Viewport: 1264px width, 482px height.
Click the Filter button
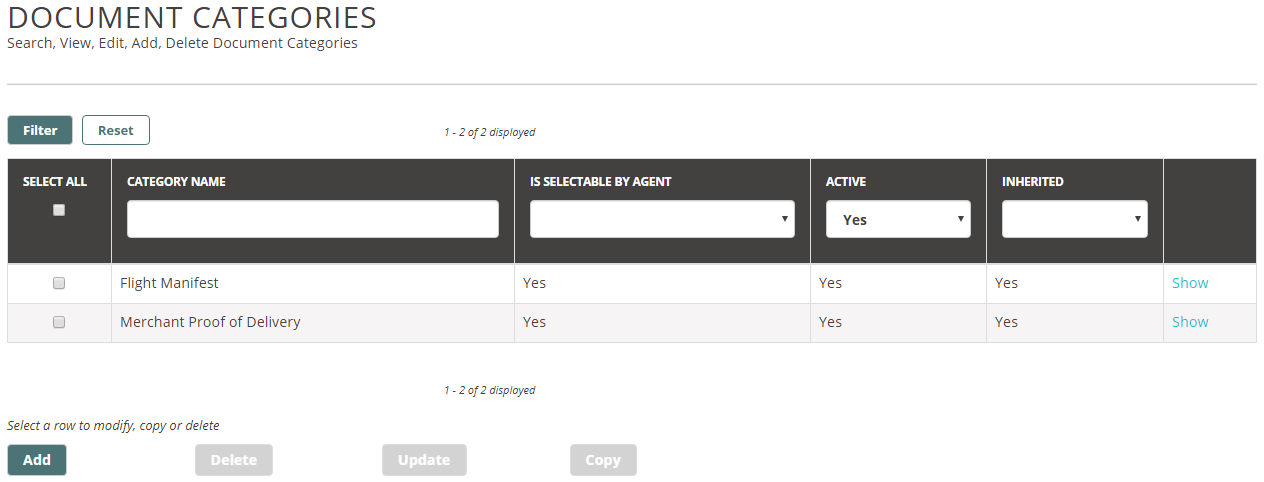pyautogui.click(x=40, y=130)
